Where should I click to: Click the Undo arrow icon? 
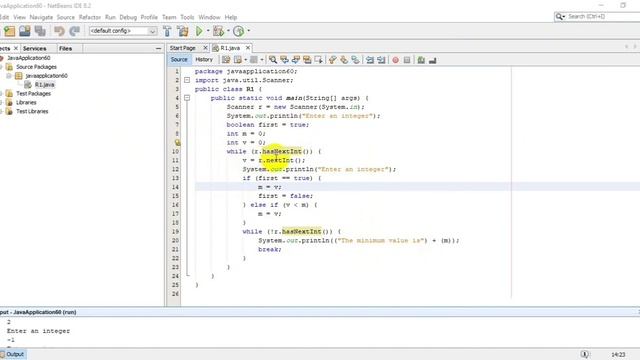coord(59,31)
